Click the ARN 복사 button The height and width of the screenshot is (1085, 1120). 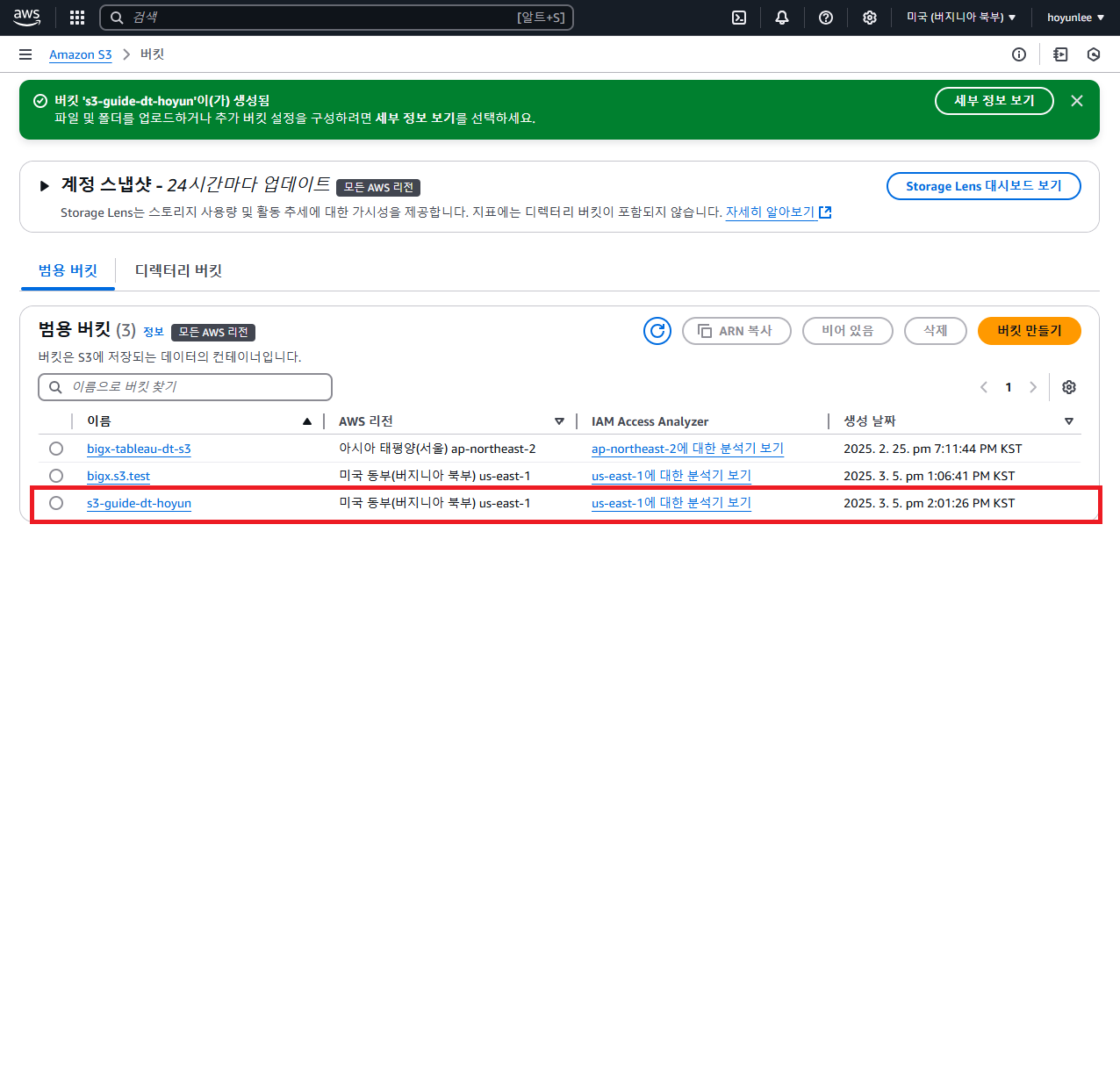(x=736, y=331)
